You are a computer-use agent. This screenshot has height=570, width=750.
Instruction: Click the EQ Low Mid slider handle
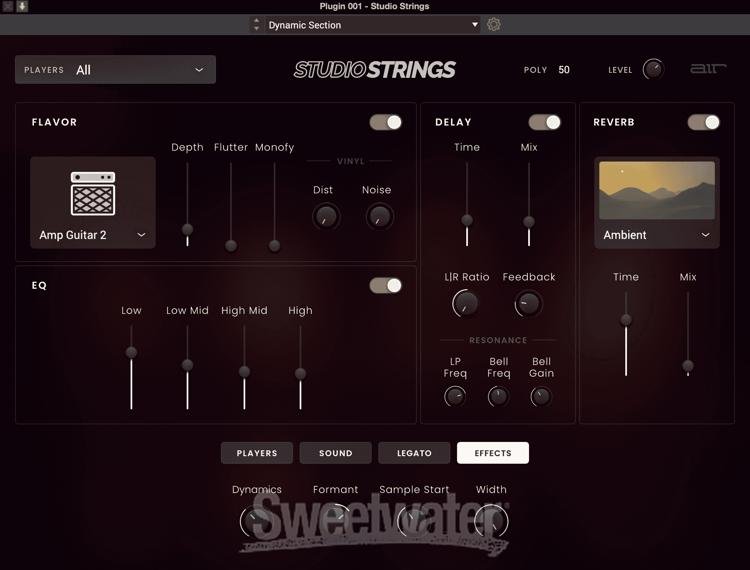click(188, 365)
